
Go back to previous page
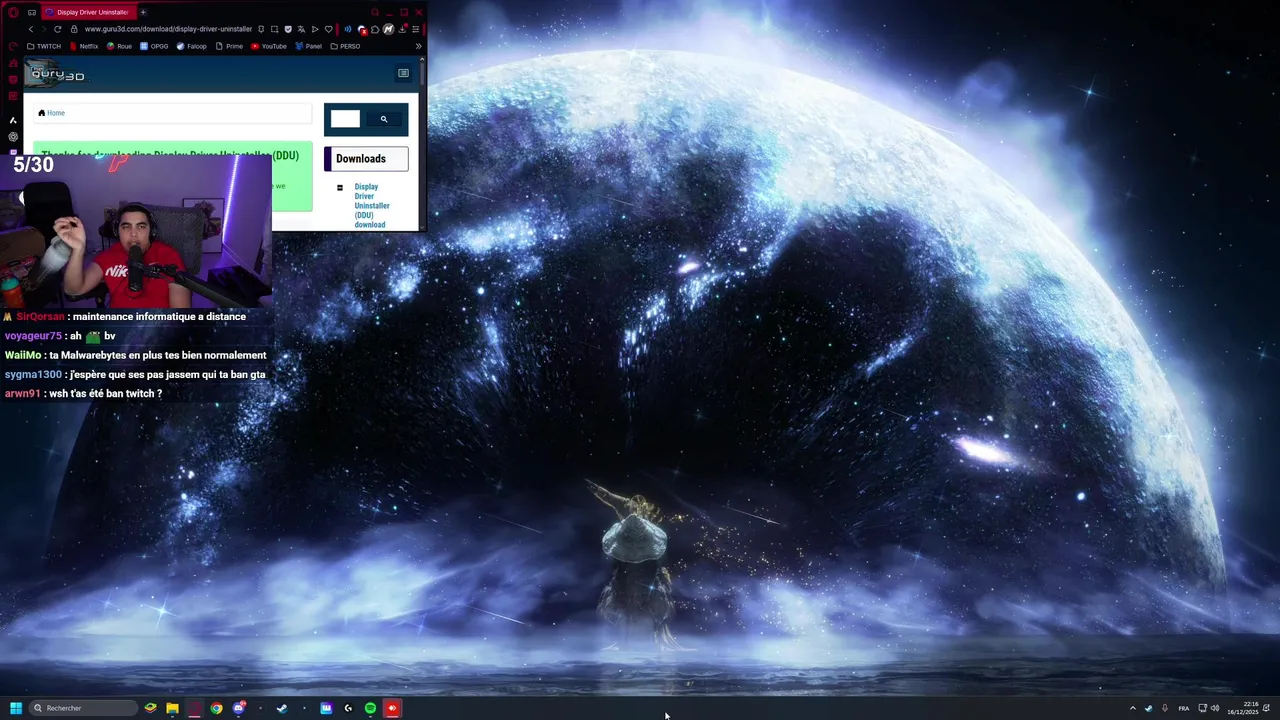click(31, 29)
